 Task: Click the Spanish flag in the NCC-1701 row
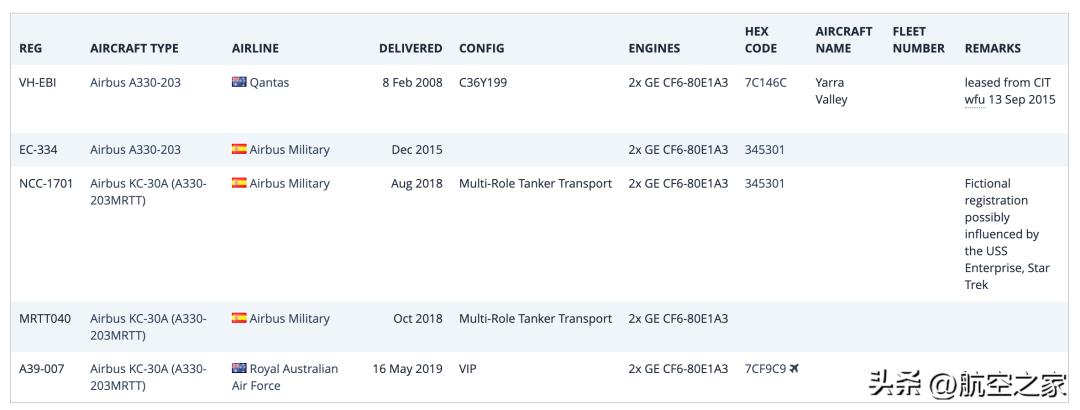click(x=239, y=184)
